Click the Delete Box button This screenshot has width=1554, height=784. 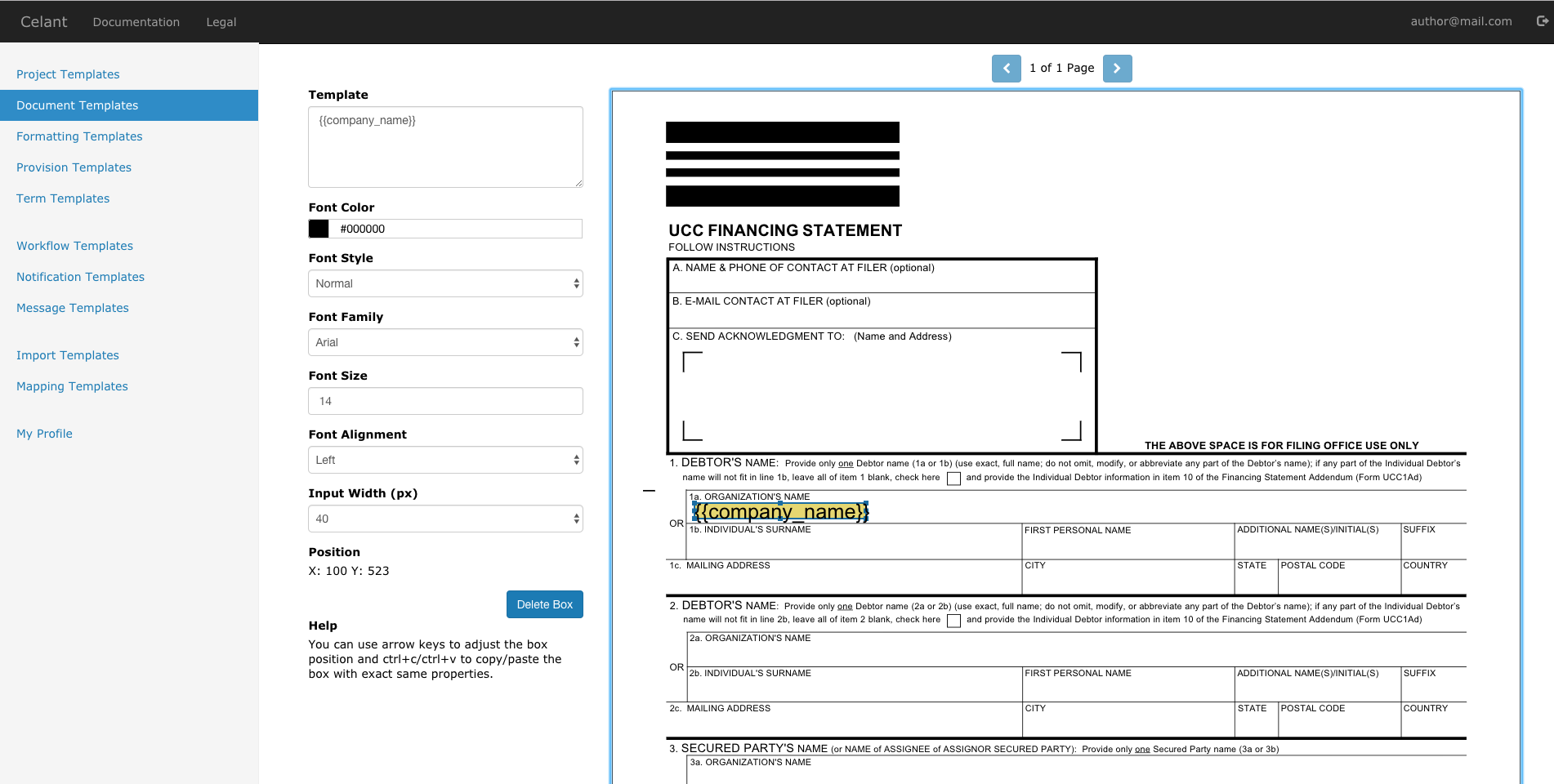(544, 604)
